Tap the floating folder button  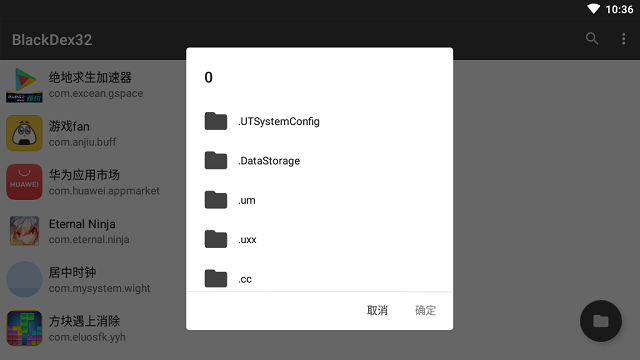[x=601, y=321]
